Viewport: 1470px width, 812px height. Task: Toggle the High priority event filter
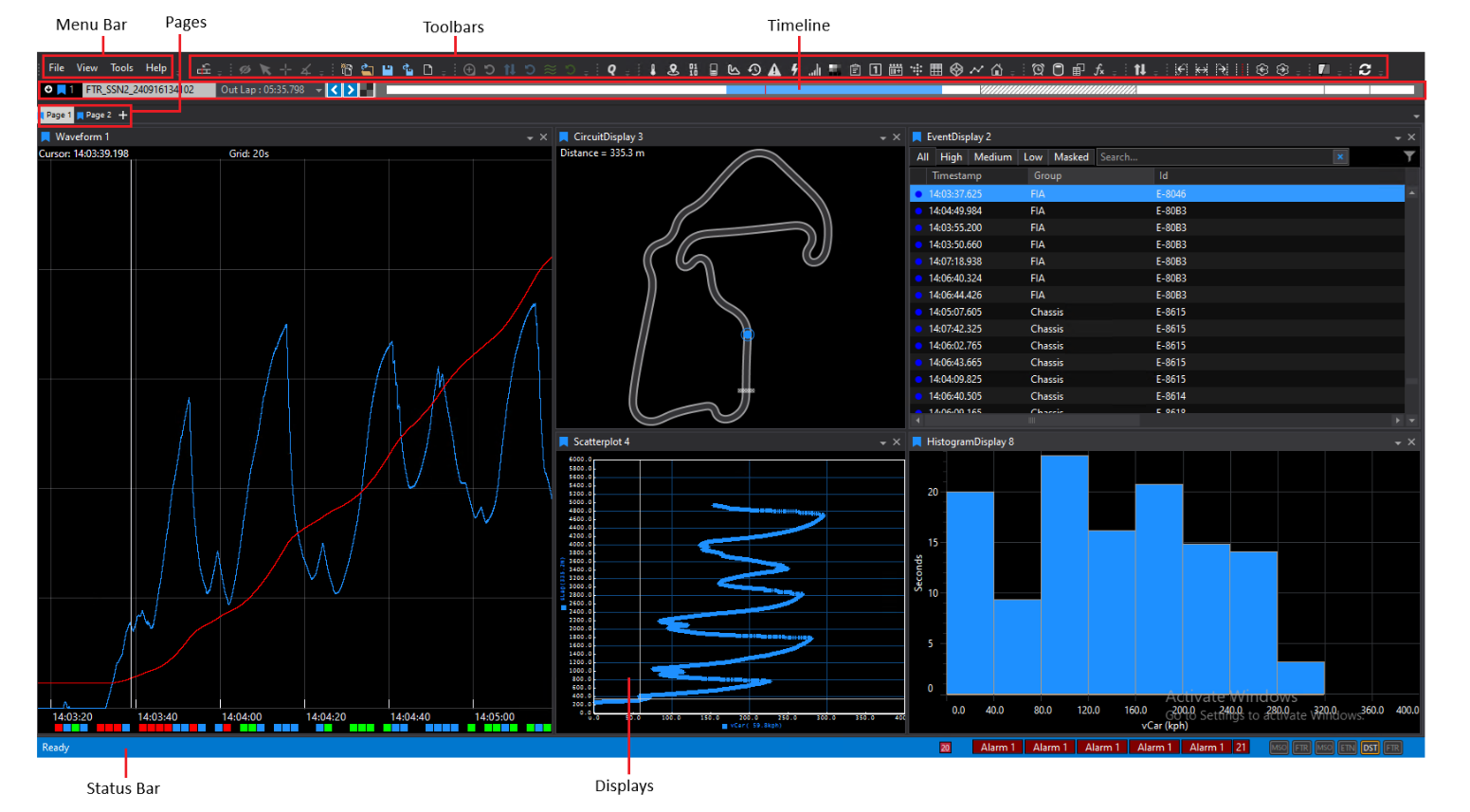tap(951, 157)
